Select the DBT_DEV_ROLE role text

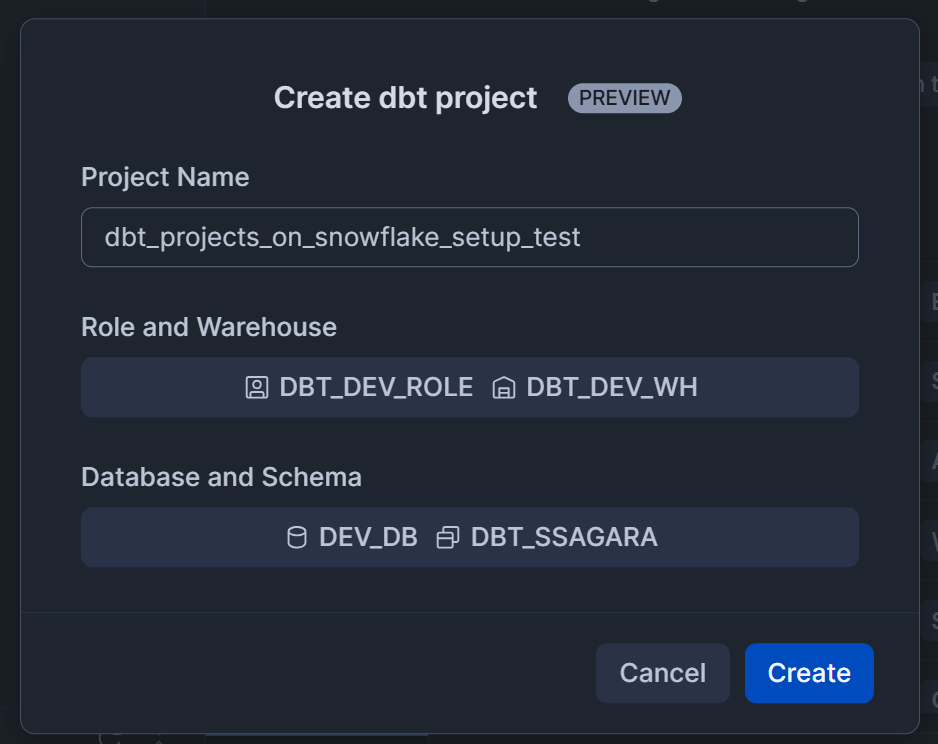[x=376, y=388]
